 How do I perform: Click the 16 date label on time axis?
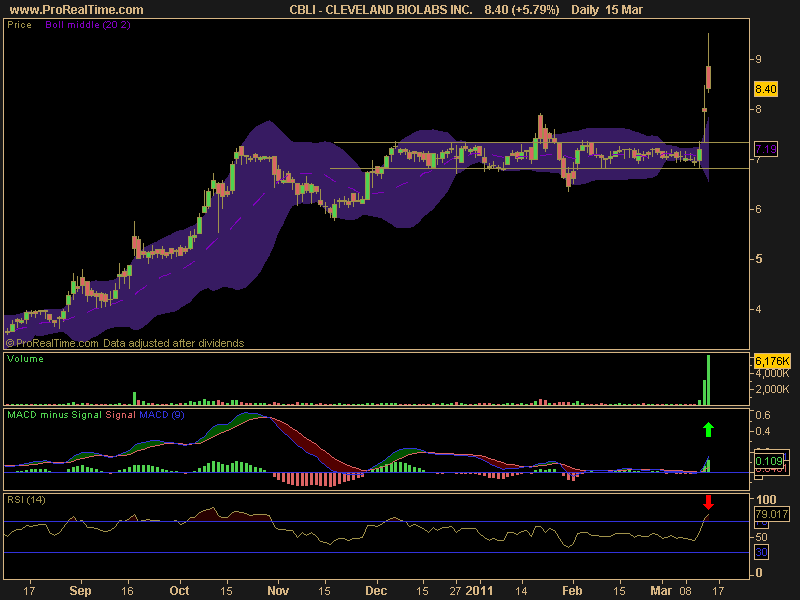(x=128, y=591)
